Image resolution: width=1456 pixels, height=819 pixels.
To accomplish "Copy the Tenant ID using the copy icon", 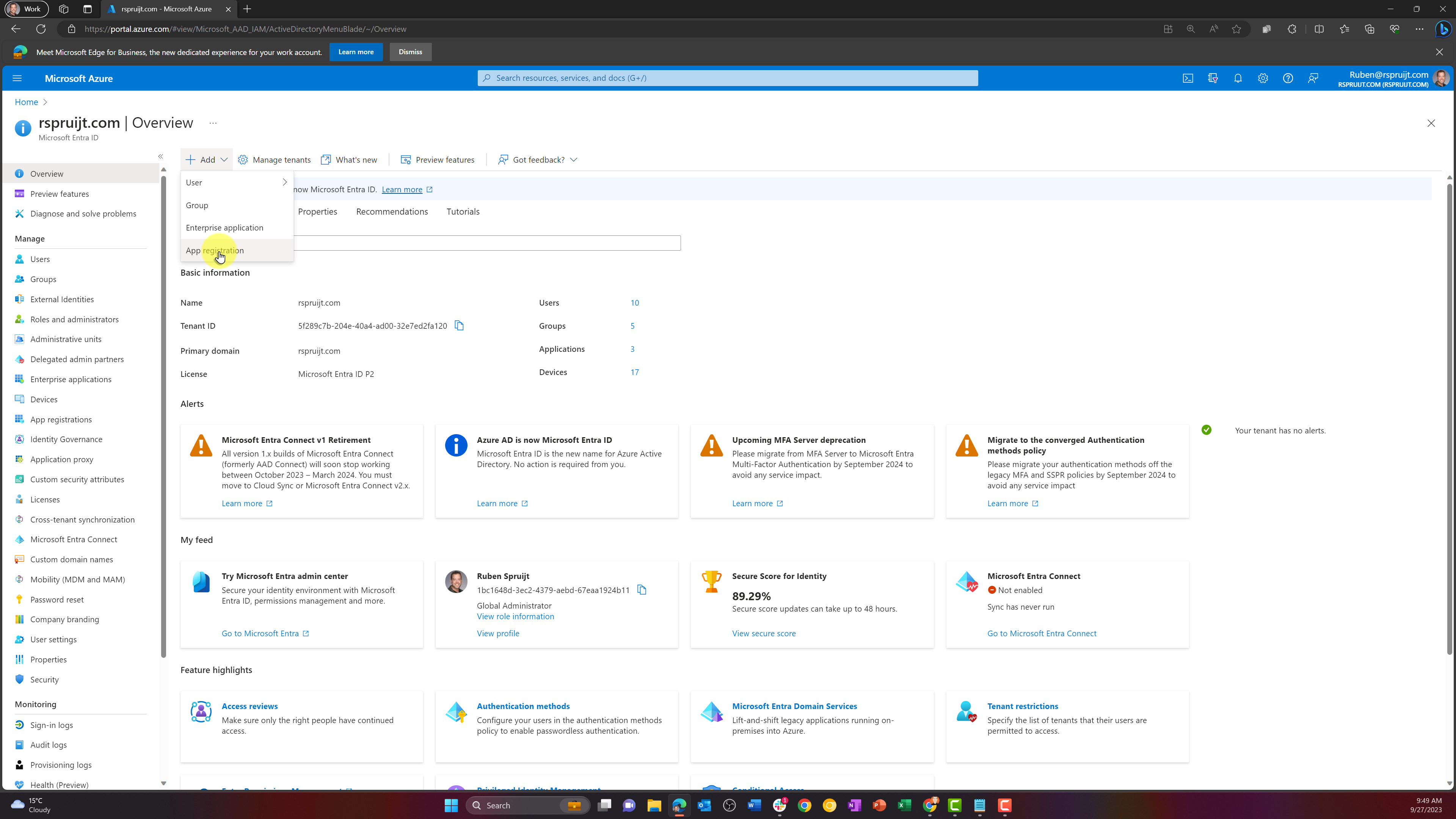I will point(460,326).
